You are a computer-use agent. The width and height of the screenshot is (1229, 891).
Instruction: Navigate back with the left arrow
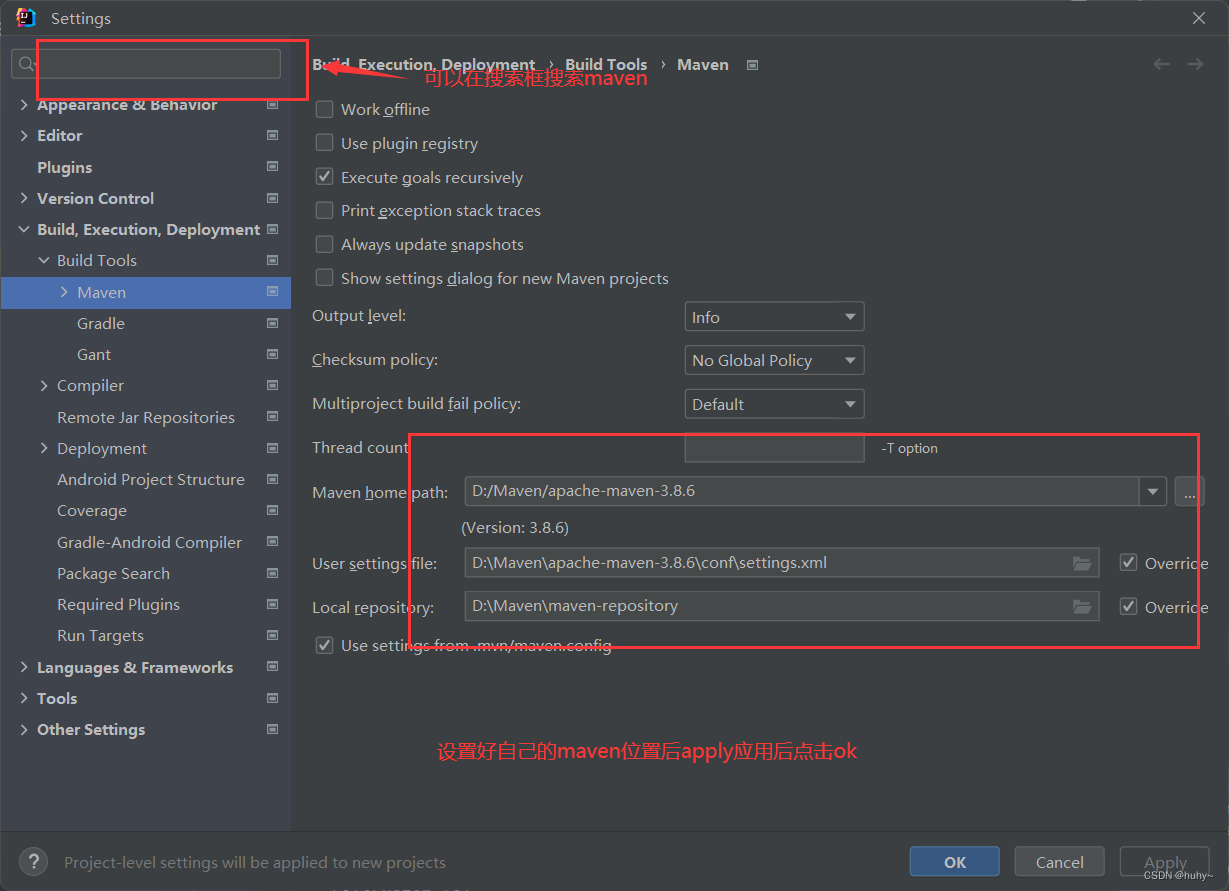pos(1161,64)
